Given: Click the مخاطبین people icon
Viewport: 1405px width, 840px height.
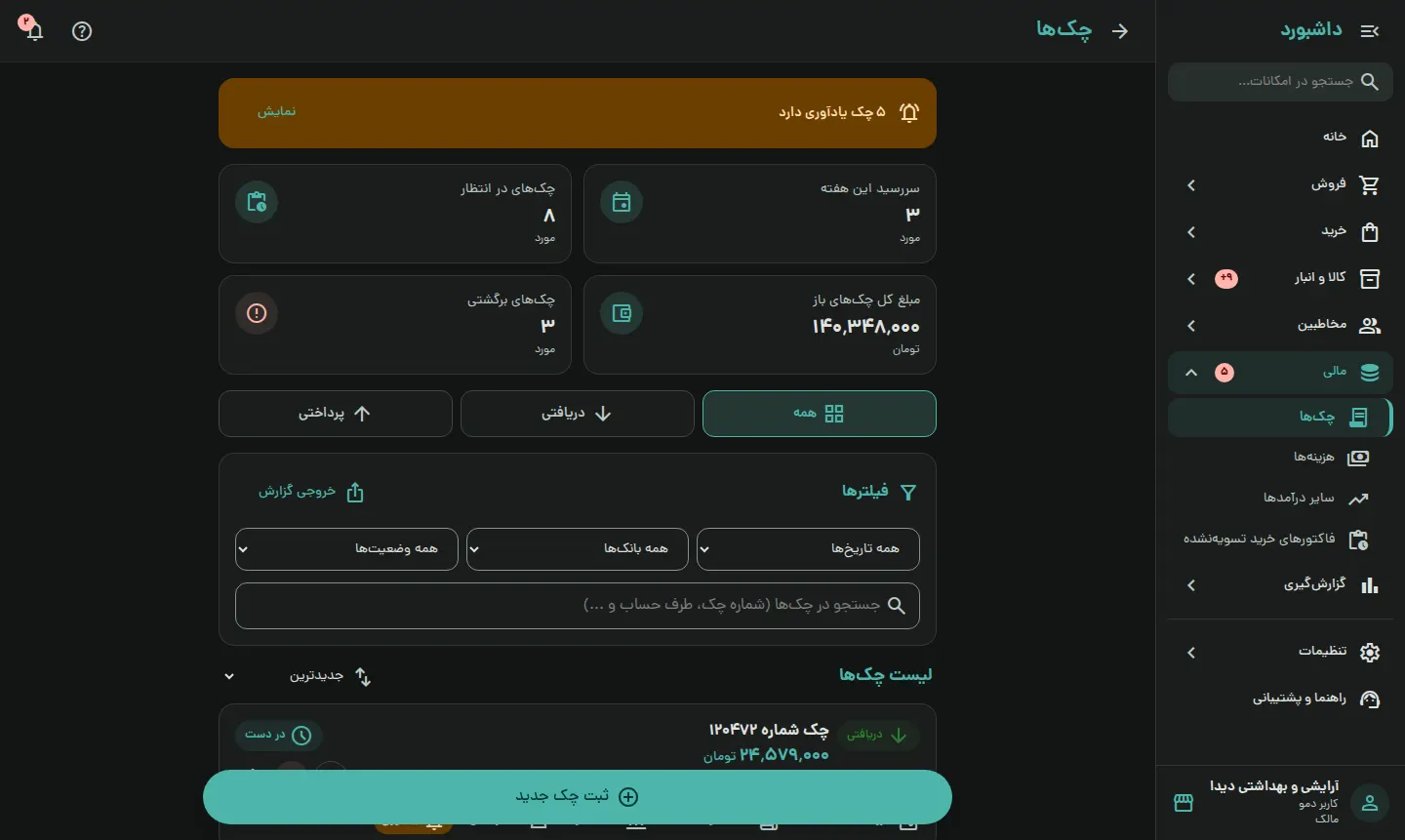Looking at the screenshot, I should click(x=1370, y=326).
